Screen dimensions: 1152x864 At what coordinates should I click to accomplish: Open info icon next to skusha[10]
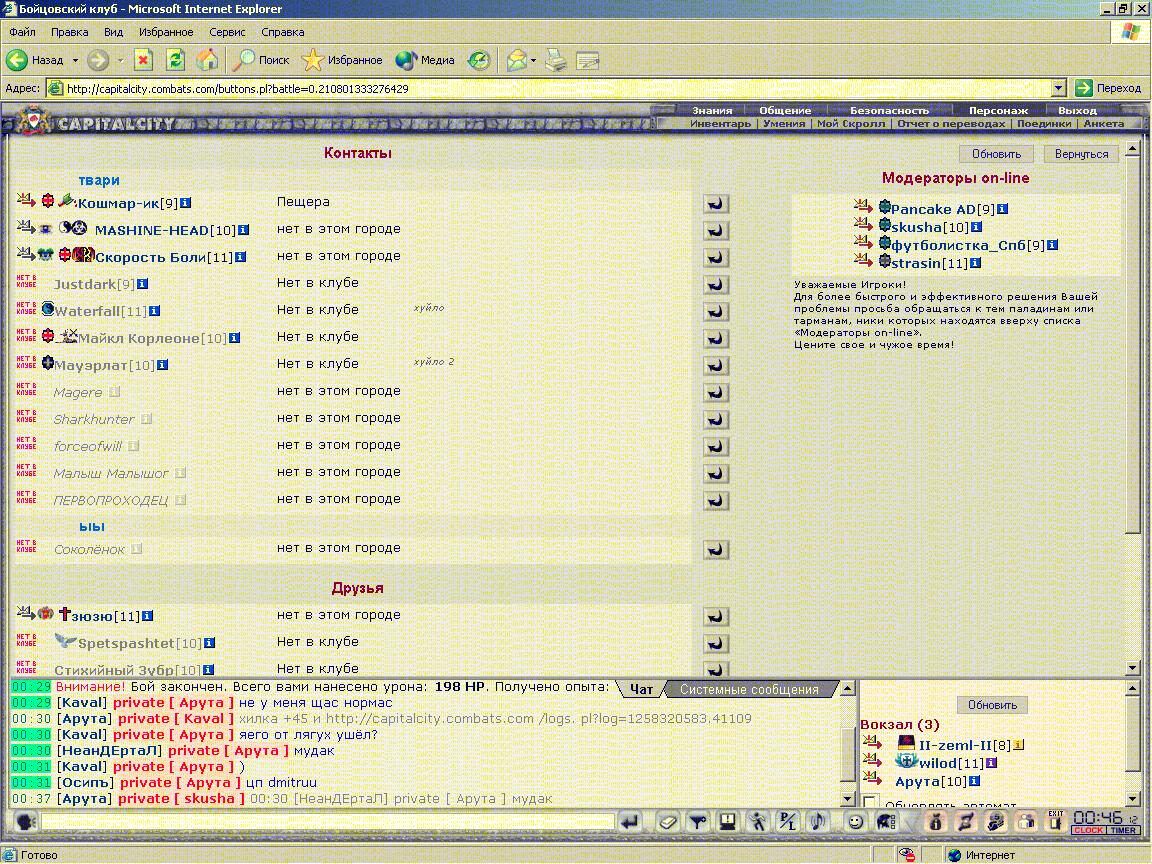coord(976,227)
